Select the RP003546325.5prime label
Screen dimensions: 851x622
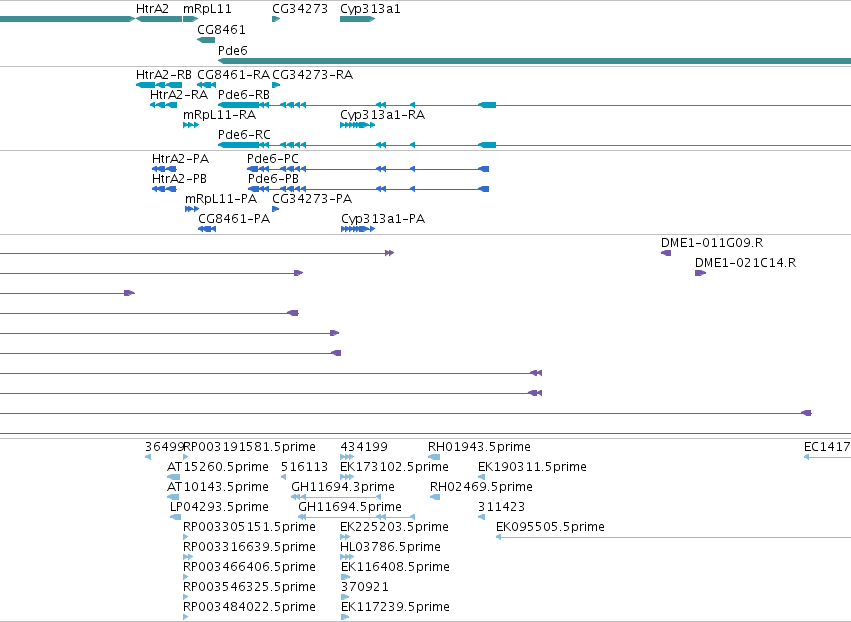point(249,587)
